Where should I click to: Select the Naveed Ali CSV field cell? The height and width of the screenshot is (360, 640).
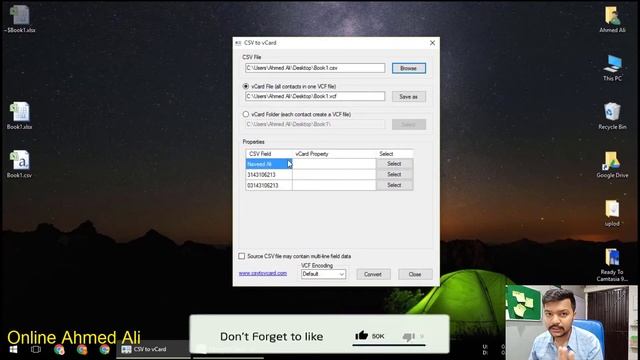(x=269, y=164)
